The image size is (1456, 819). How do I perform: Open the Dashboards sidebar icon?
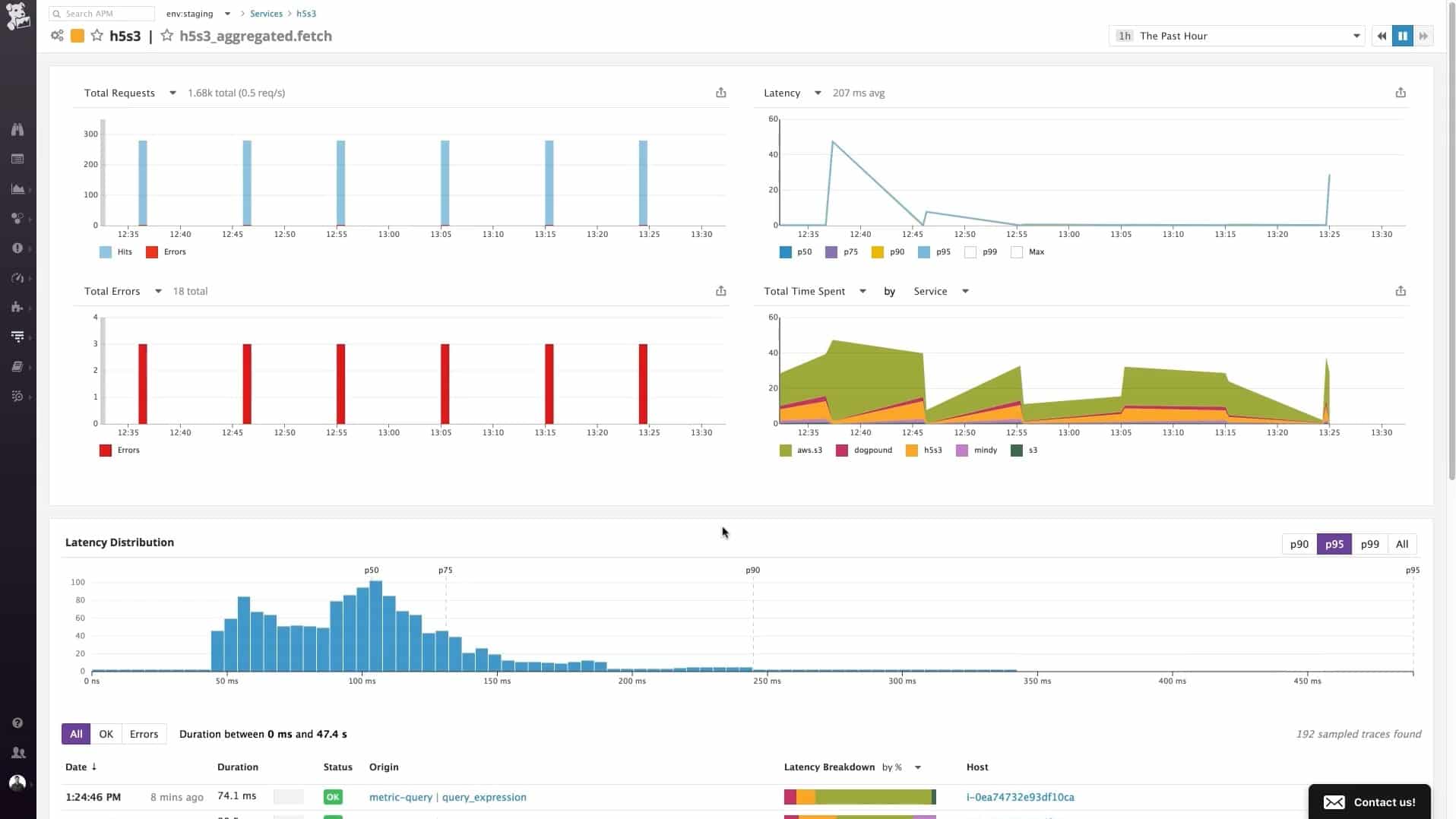tap(17, 189)
